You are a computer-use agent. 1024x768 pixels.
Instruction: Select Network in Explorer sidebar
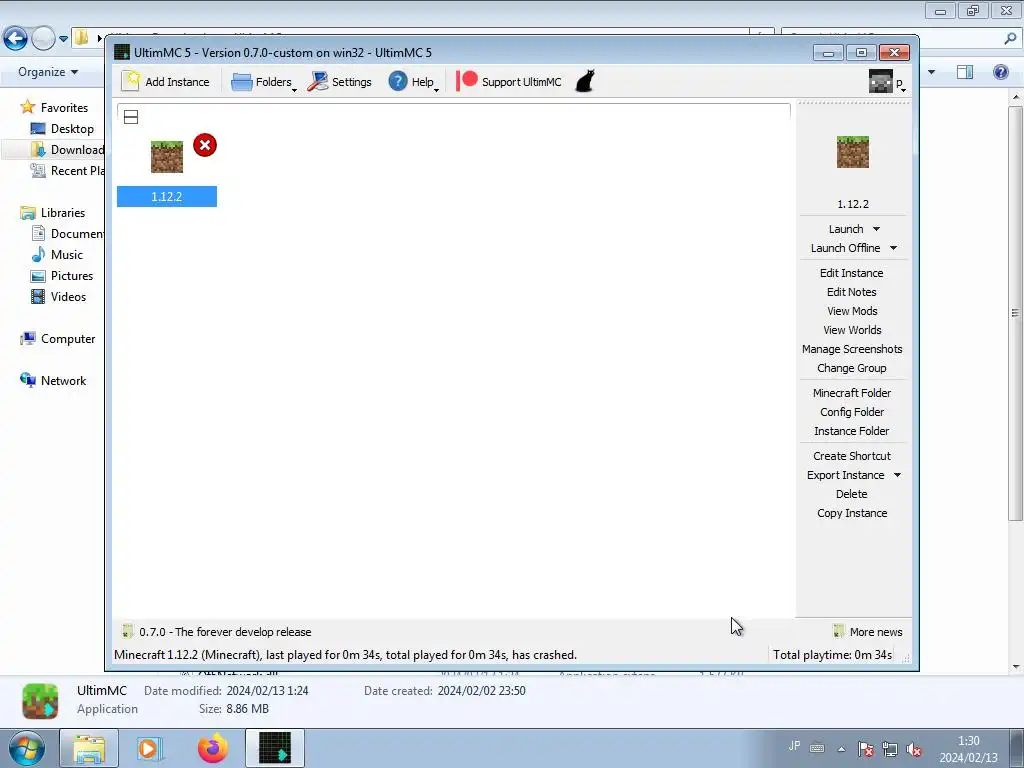click(54, 381)
